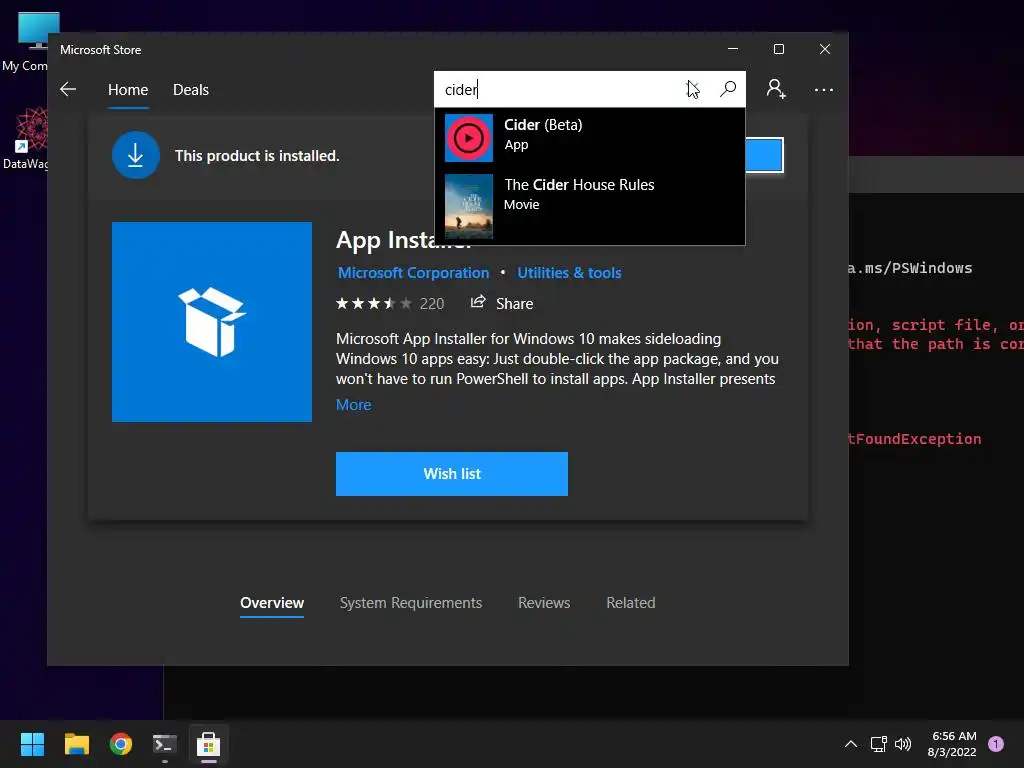Select the DataWag desktop shortcut icon
The width and height of the screenshot is (1024, 768).
tap(26, 139)
